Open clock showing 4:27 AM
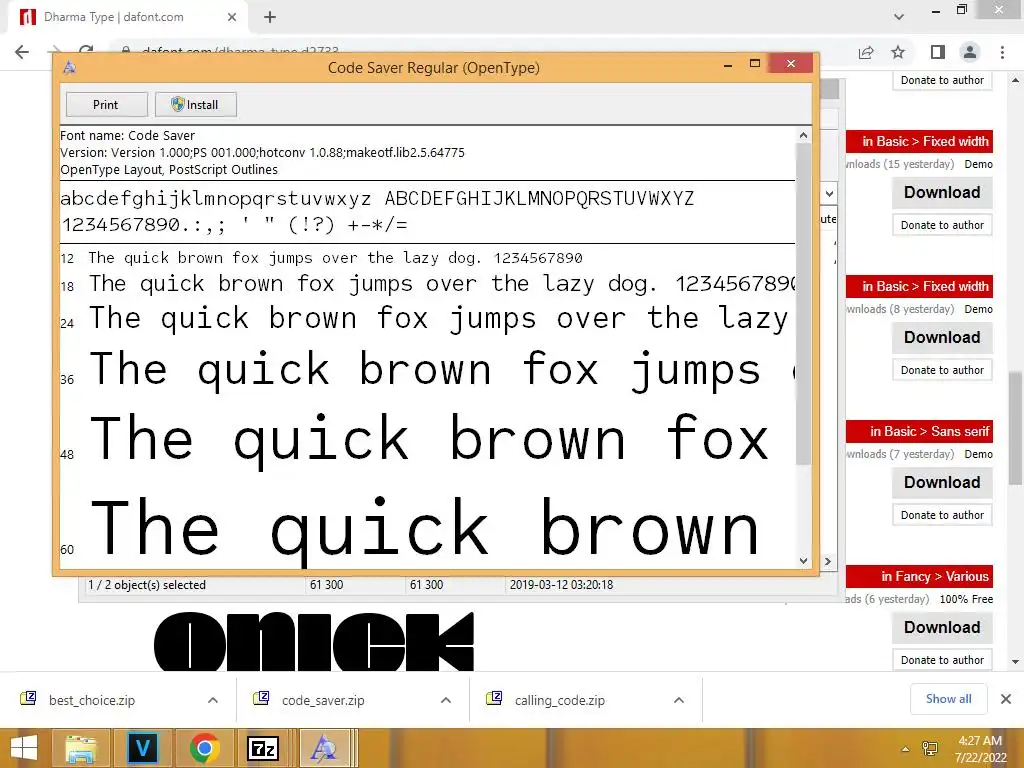Image resolution: width=1024 pixels, height=768 pixels. pos(980,749)
